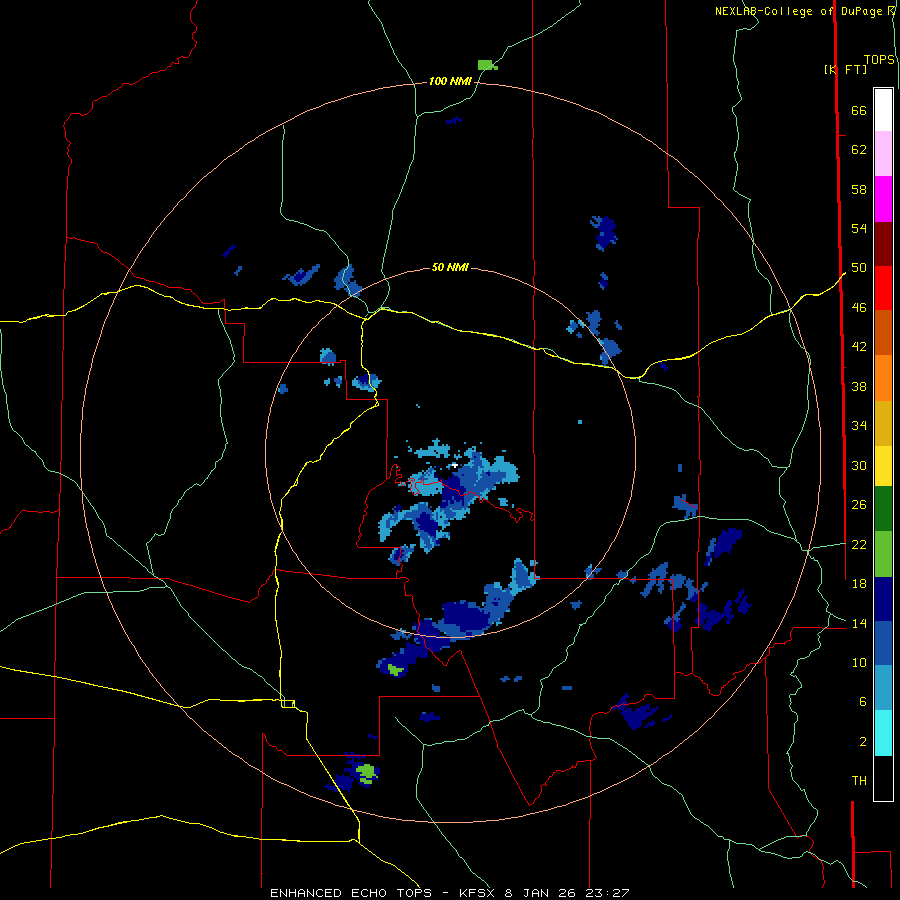The width and height of the screenshot is (900, 900).
Task: Click the dark red legend color block
Action: [x=883, y=244]
